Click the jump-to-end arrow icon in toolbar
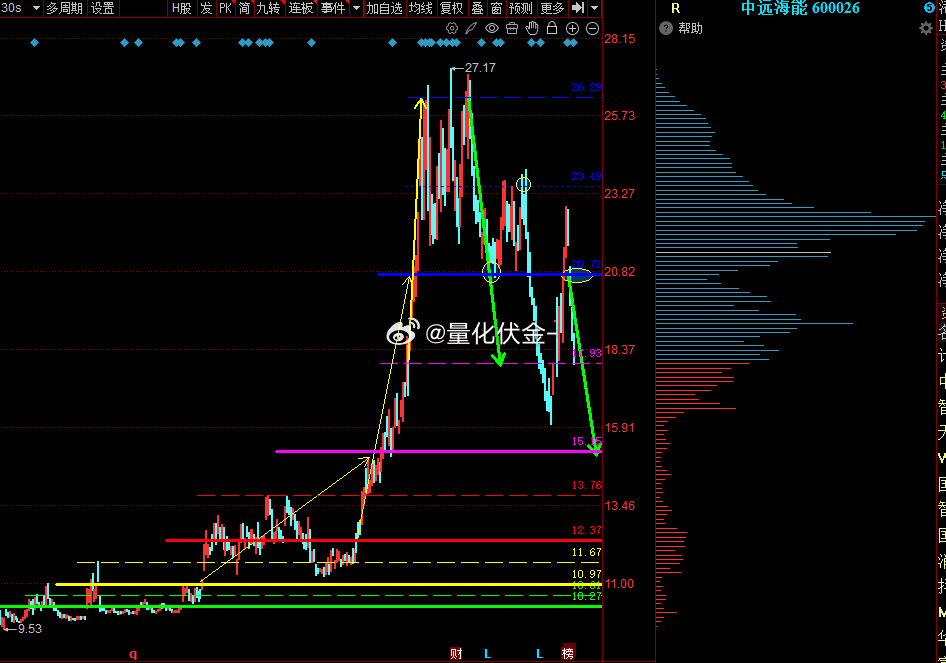The image size is (946, 663). pos(577,8)
